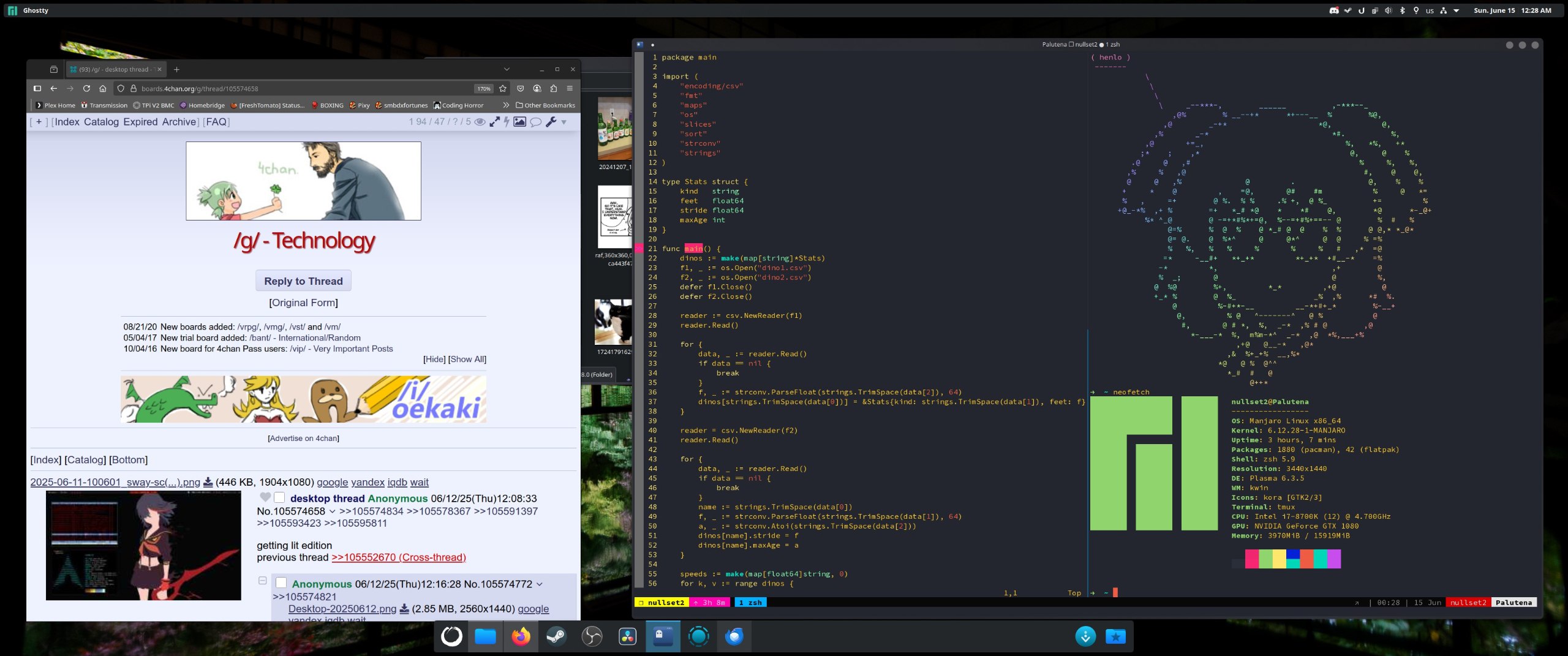Viewport: 1568px width, 656px height.
Task: Click the lightning bolt icon in 4chan header
Action: [507, 122]
